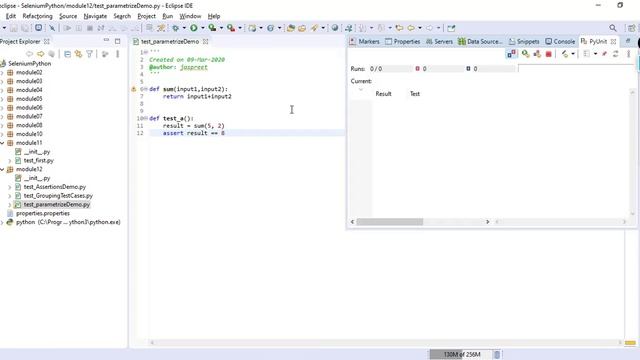
Task: Open PyUnit history dropdown arrow
Action: click(573, 54)
